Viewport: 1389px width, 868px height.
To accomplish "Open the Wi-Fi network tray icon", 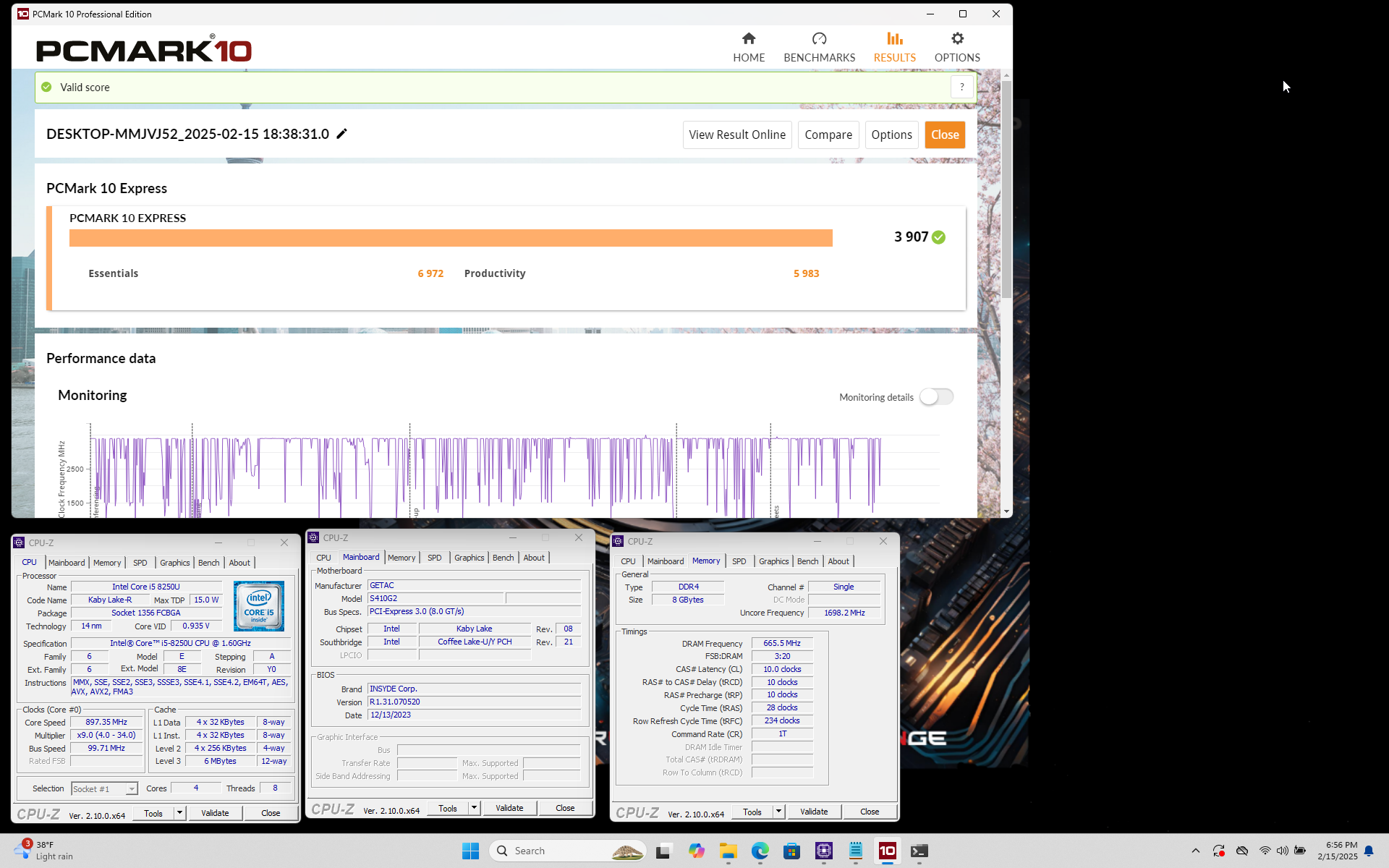I will point(1265,851).
